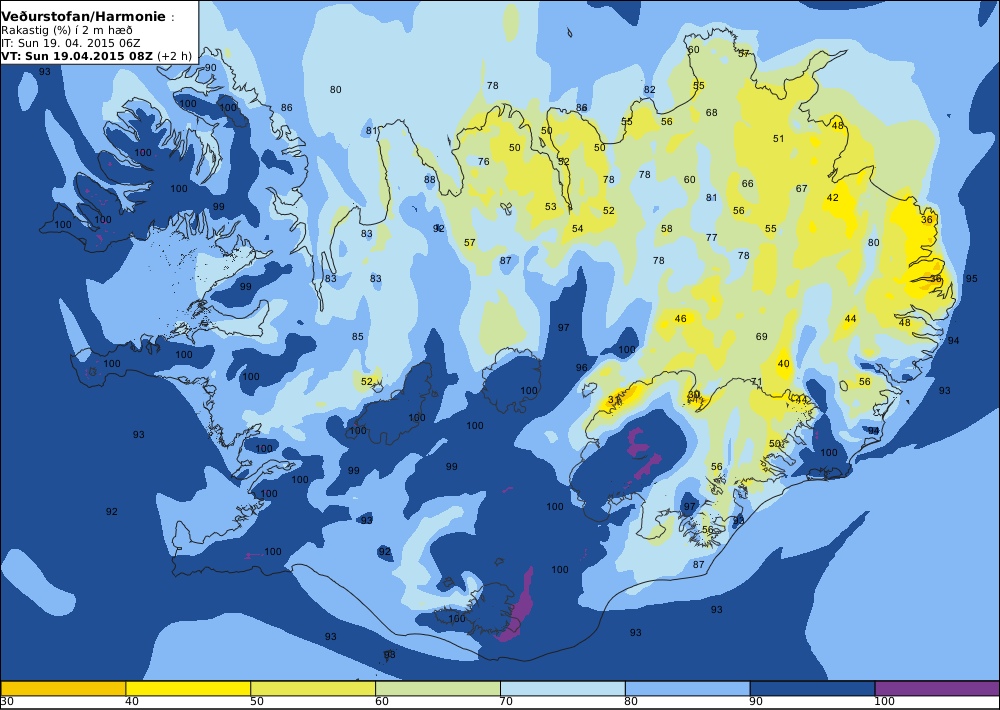The width and height of the screenshot is (1000, 710).
Task: Click the pale yellow 50–60 legend swatch
Action: click(x=313, y=688)
